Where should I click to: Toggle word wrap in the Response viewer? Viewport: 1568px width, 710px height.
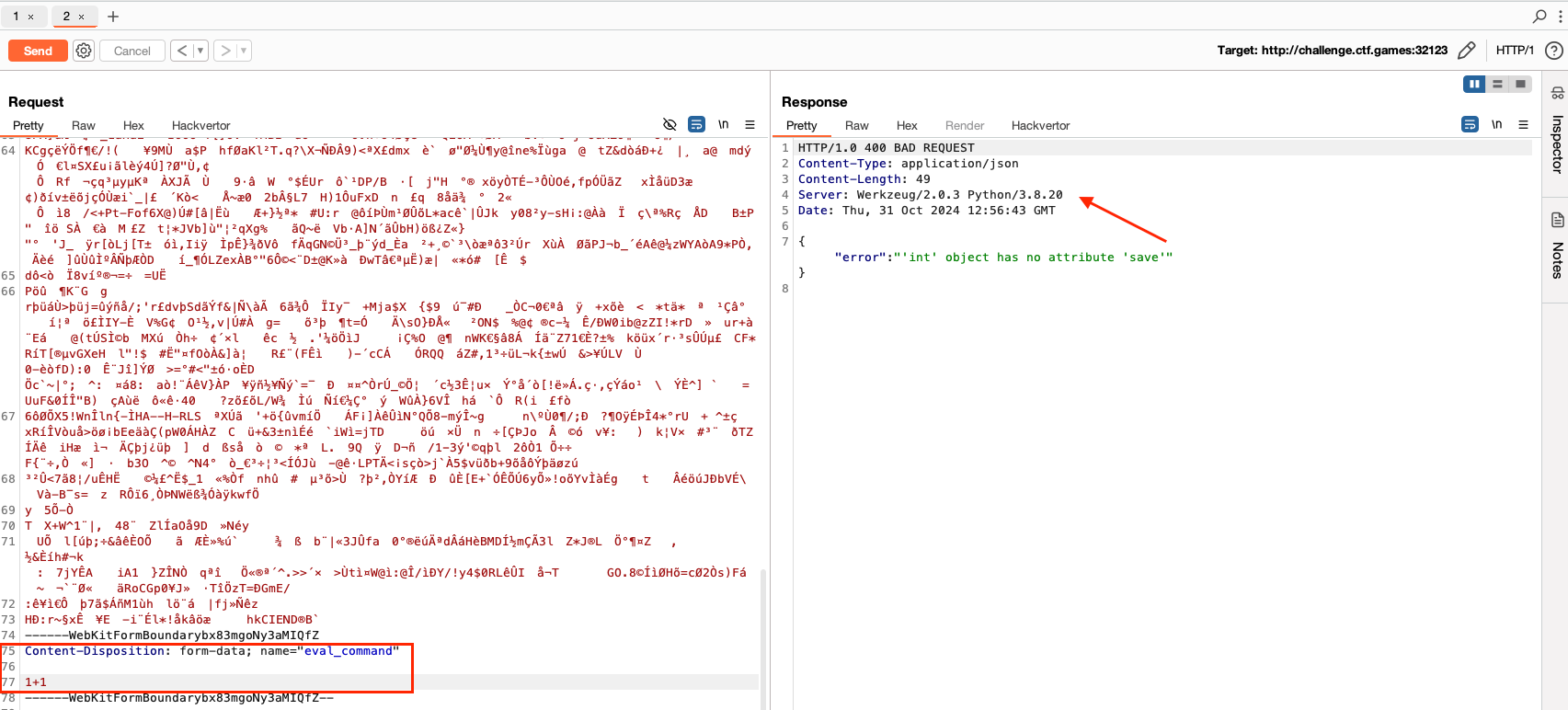coord(1471,124)
